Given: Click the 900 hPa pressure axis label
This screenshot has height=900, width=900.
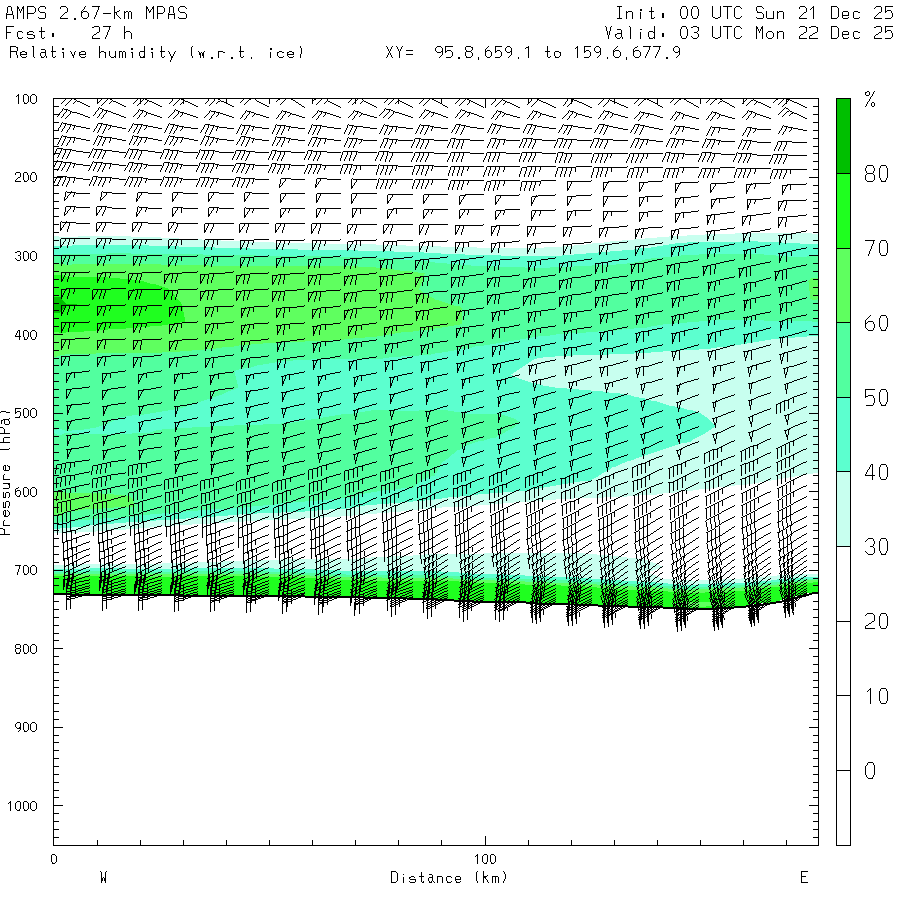Looking at the screenshot, I should pos(26,727).
